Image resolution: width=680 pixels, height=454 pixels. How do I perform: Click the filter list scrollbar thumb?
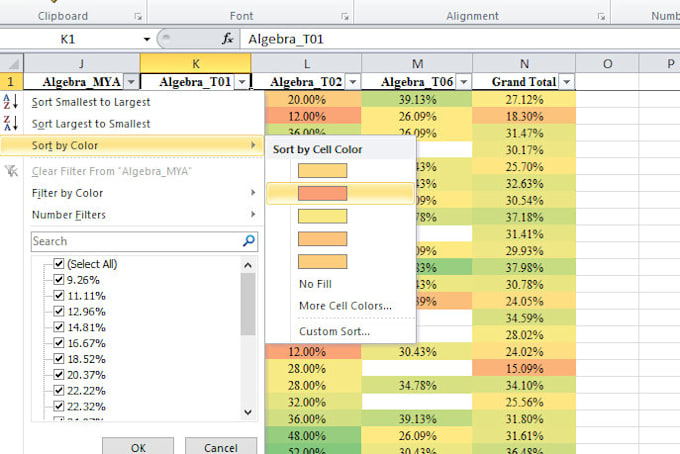pos(248,304)
